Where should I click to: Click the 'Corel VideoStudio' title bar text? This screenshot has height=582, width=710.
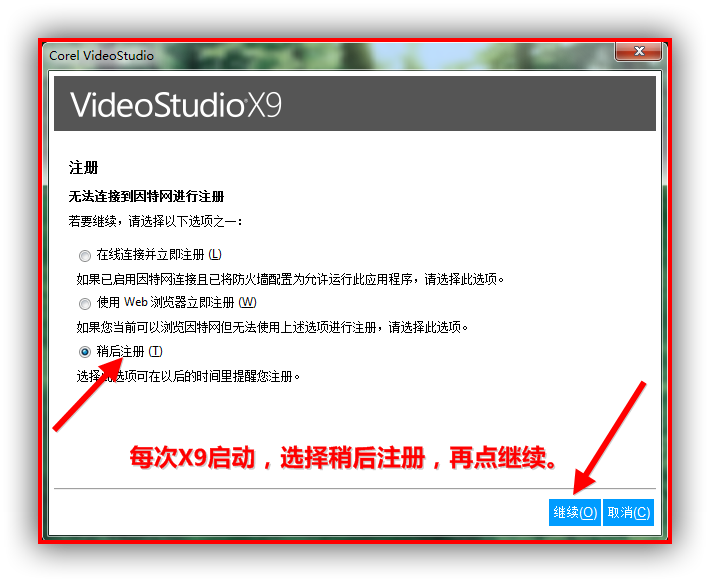[102, 56]
